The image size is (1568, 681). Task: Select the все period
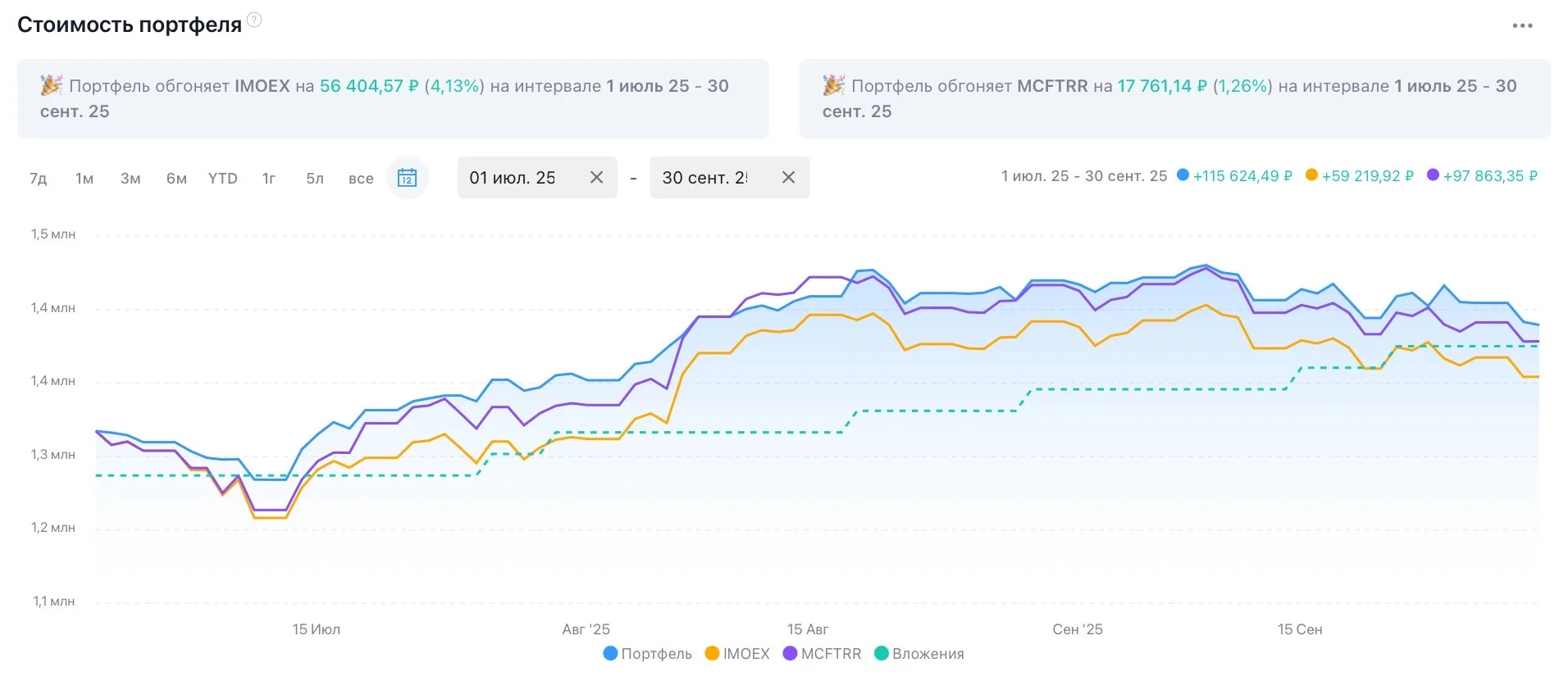(x=361, y=178)
